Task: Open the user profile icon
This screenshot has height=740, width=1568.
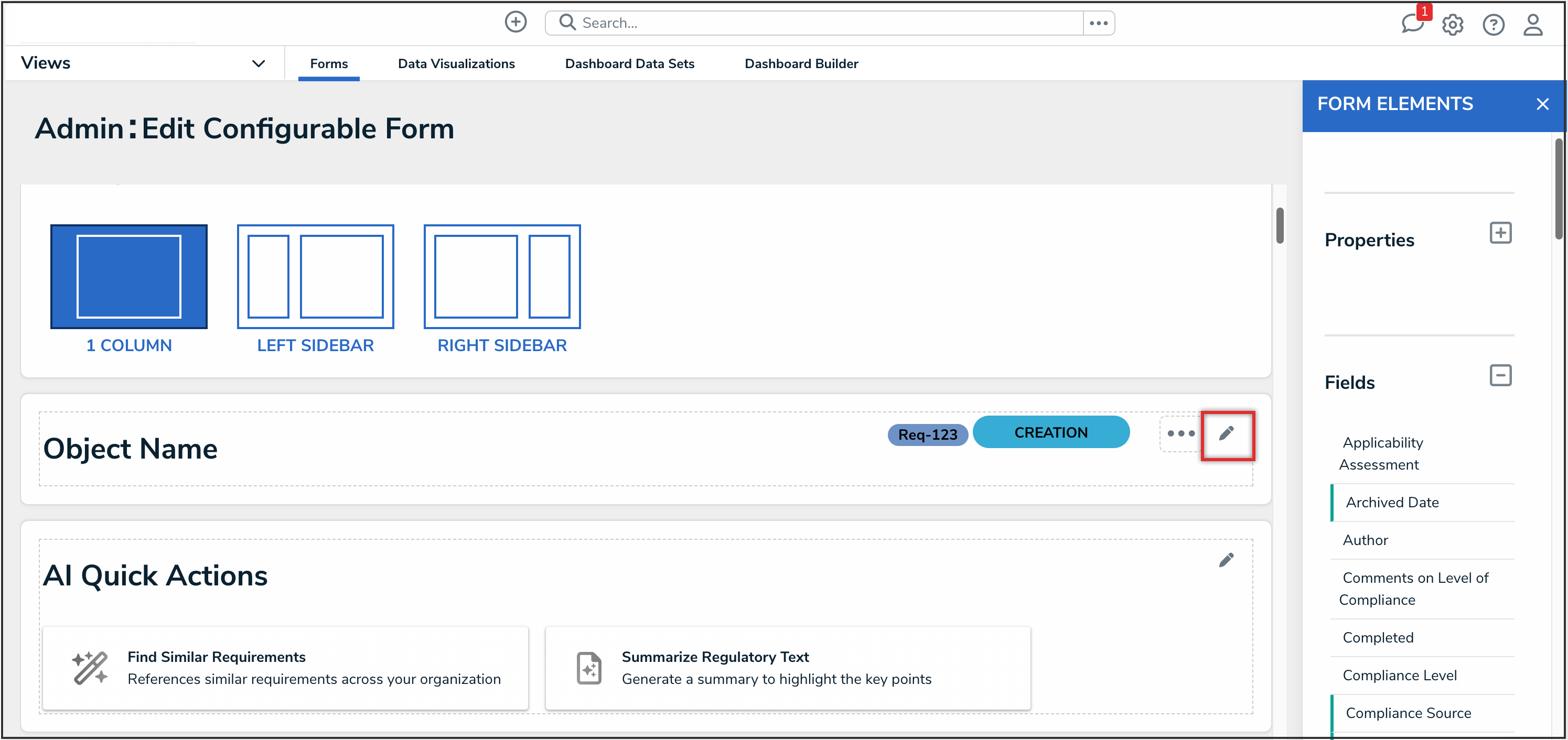Action: [1533, 25]
